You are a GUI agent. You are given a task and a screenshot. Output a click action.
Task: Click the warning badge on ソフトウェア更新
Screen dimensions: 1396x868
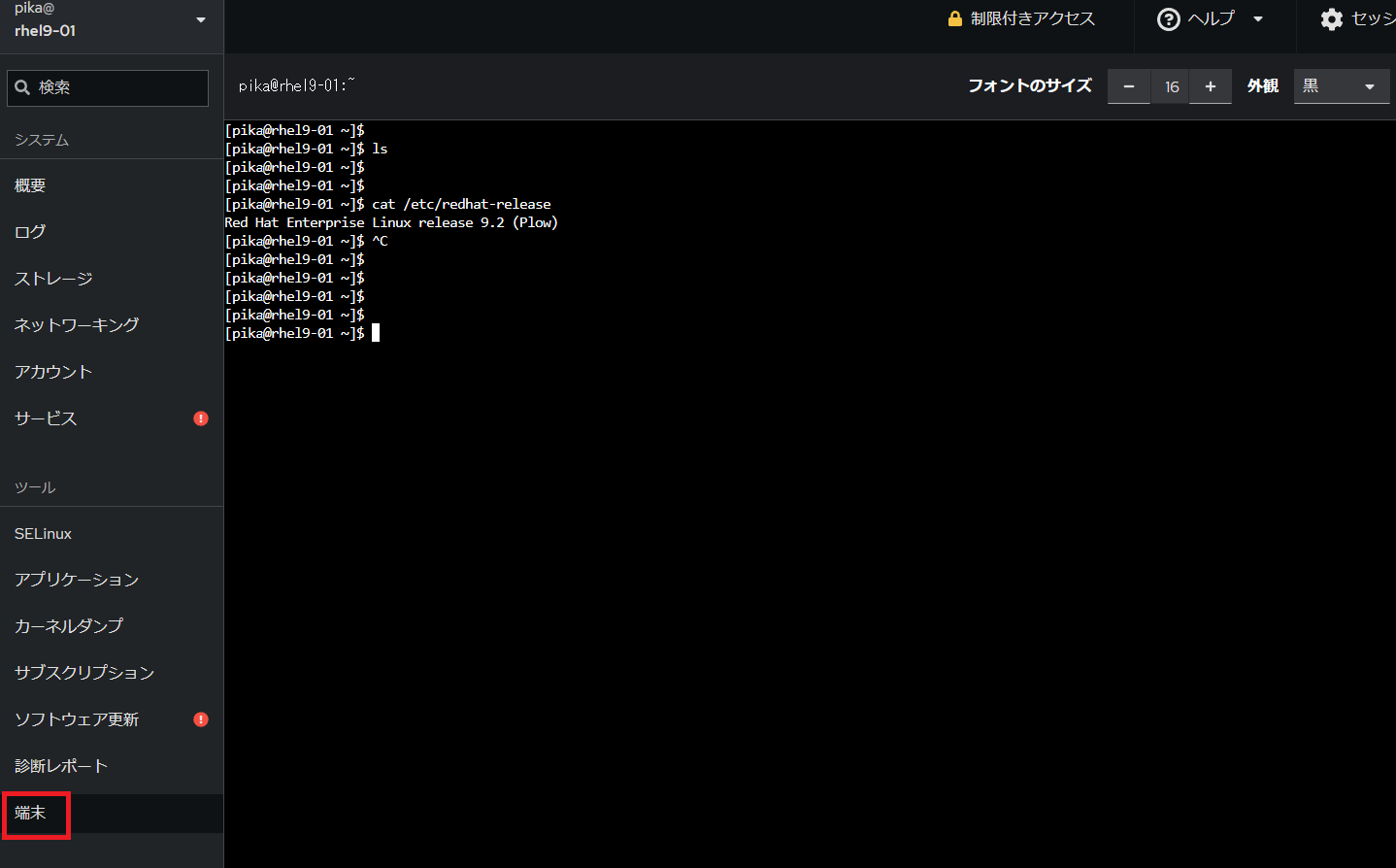[x=200, y=718]
